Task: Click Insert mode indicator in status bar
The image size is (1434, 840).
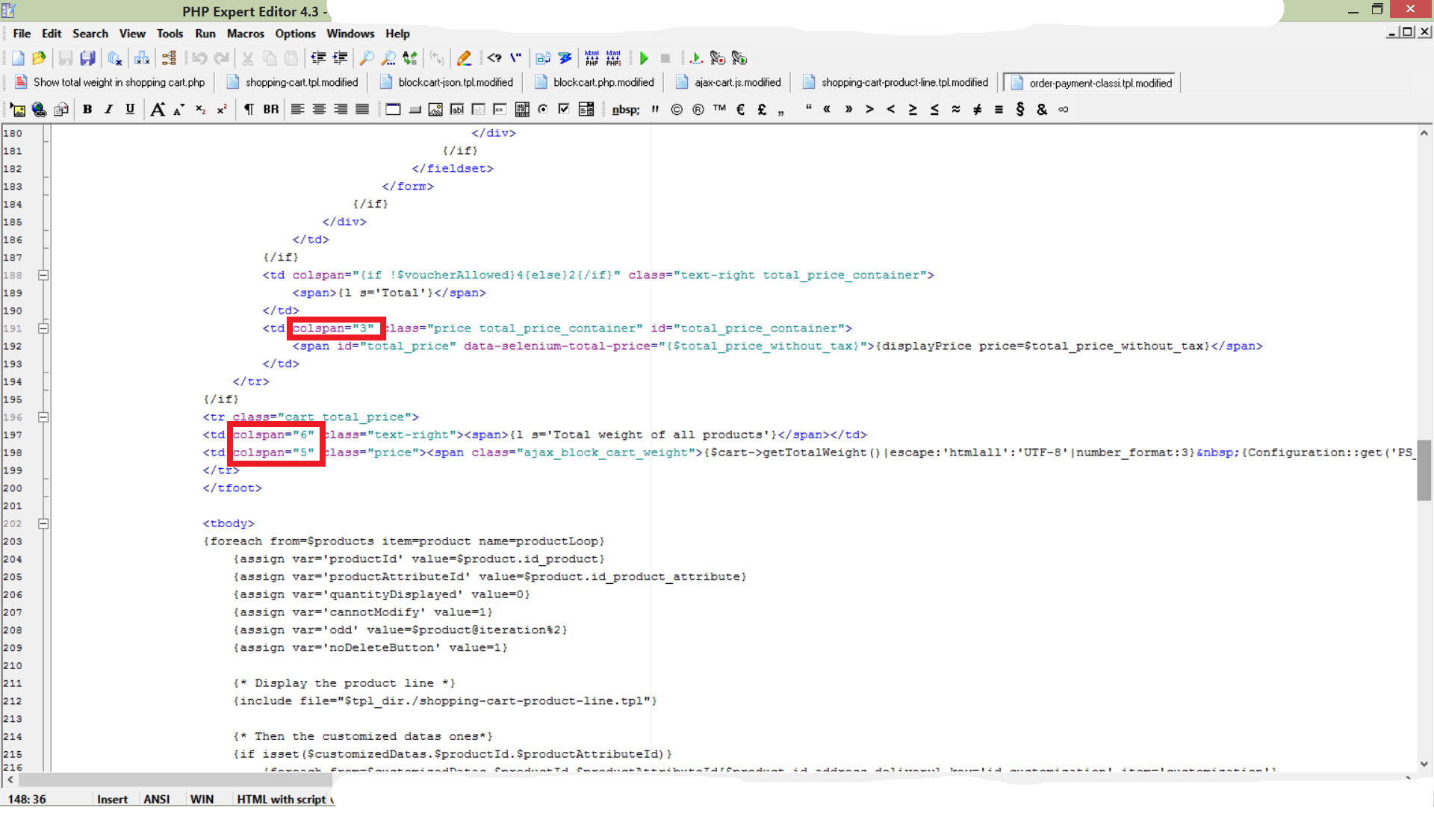Action: point(112,799)
